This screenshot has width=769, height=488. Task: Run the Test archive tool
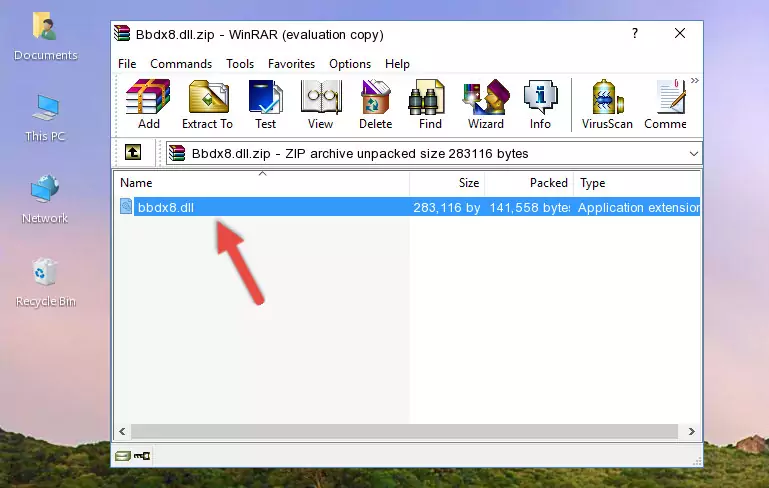(265, 104)
